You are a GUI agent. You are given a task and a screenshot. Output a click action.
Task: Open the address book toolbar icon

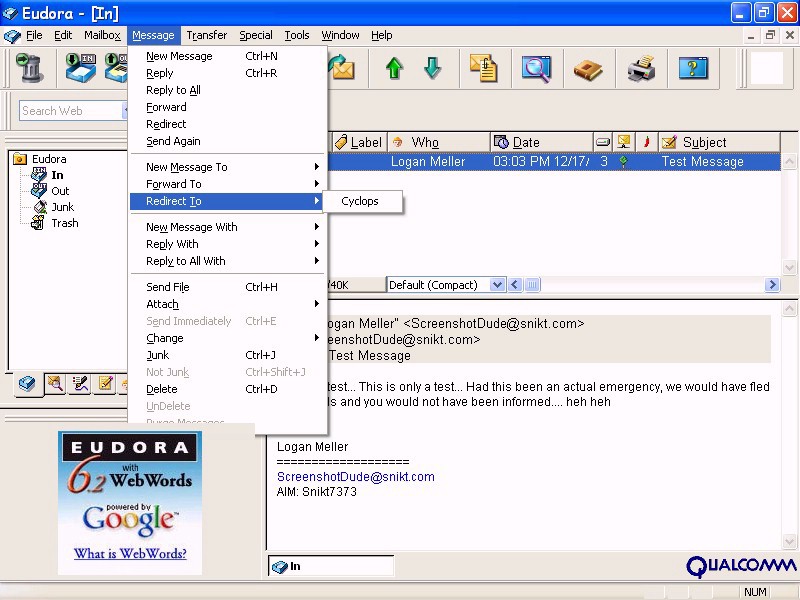pyautogui.click(x=588, y=69)
